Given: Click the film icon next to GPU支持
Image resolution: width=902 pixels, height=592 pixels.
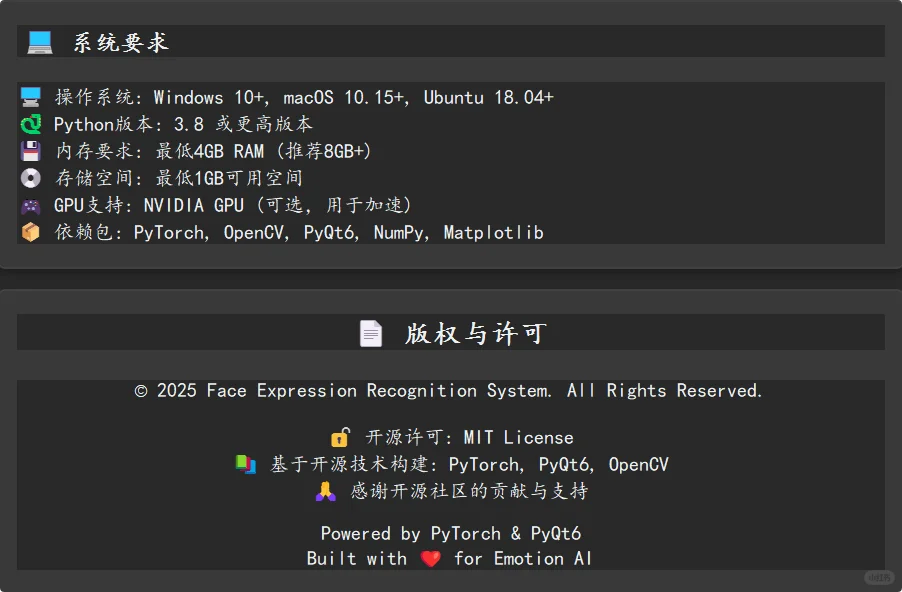Looking at the screenshot, I should coord(31,204).
